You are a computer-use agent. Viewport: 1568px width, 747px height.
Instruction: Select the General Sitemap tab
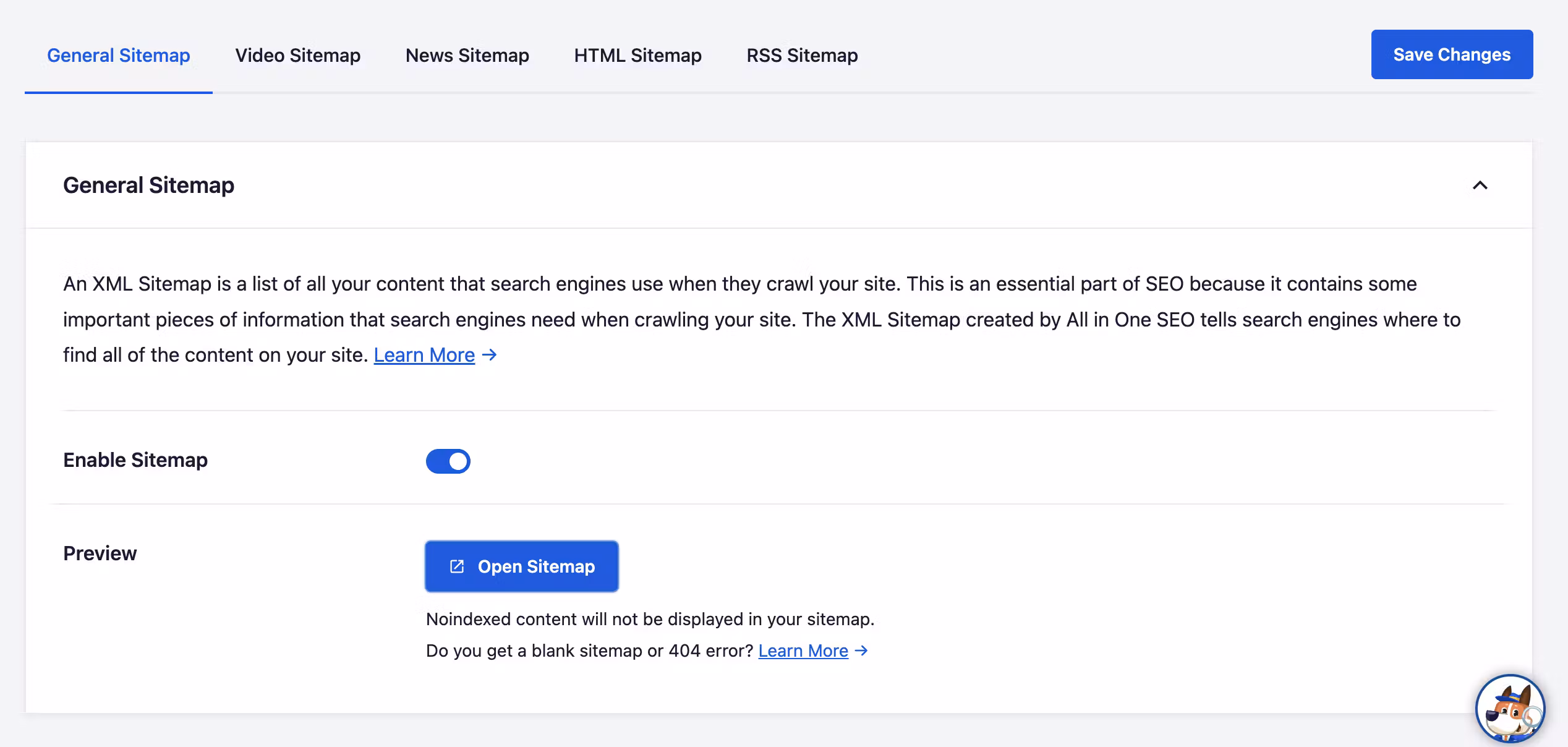click(119, 56)
